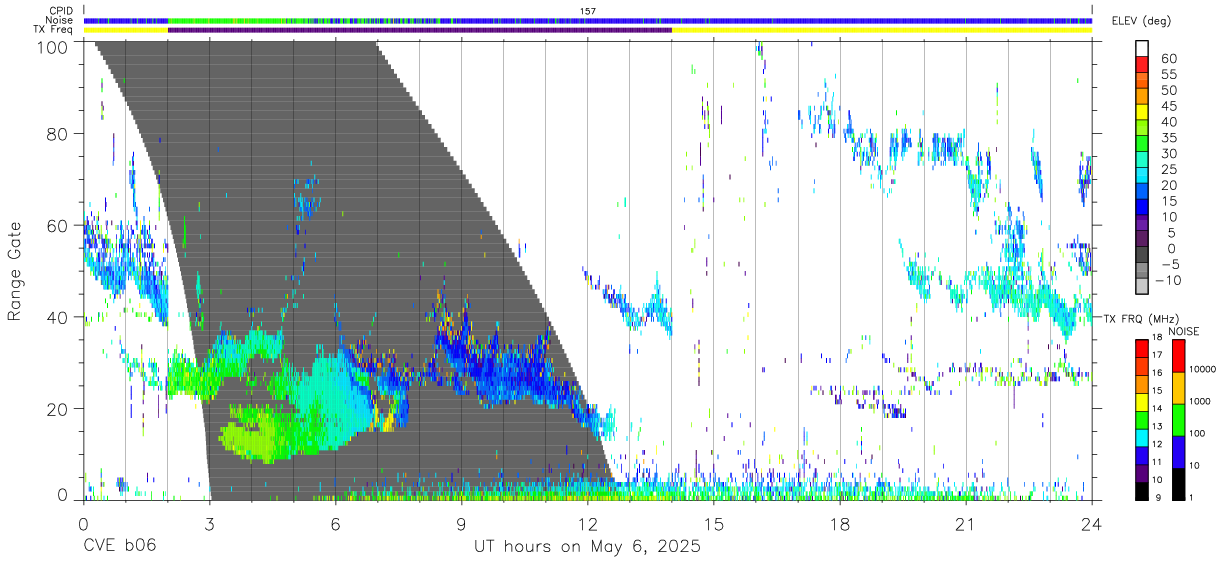Click the hour 3 tick label
1228x567 pixels.
point(209,523)
